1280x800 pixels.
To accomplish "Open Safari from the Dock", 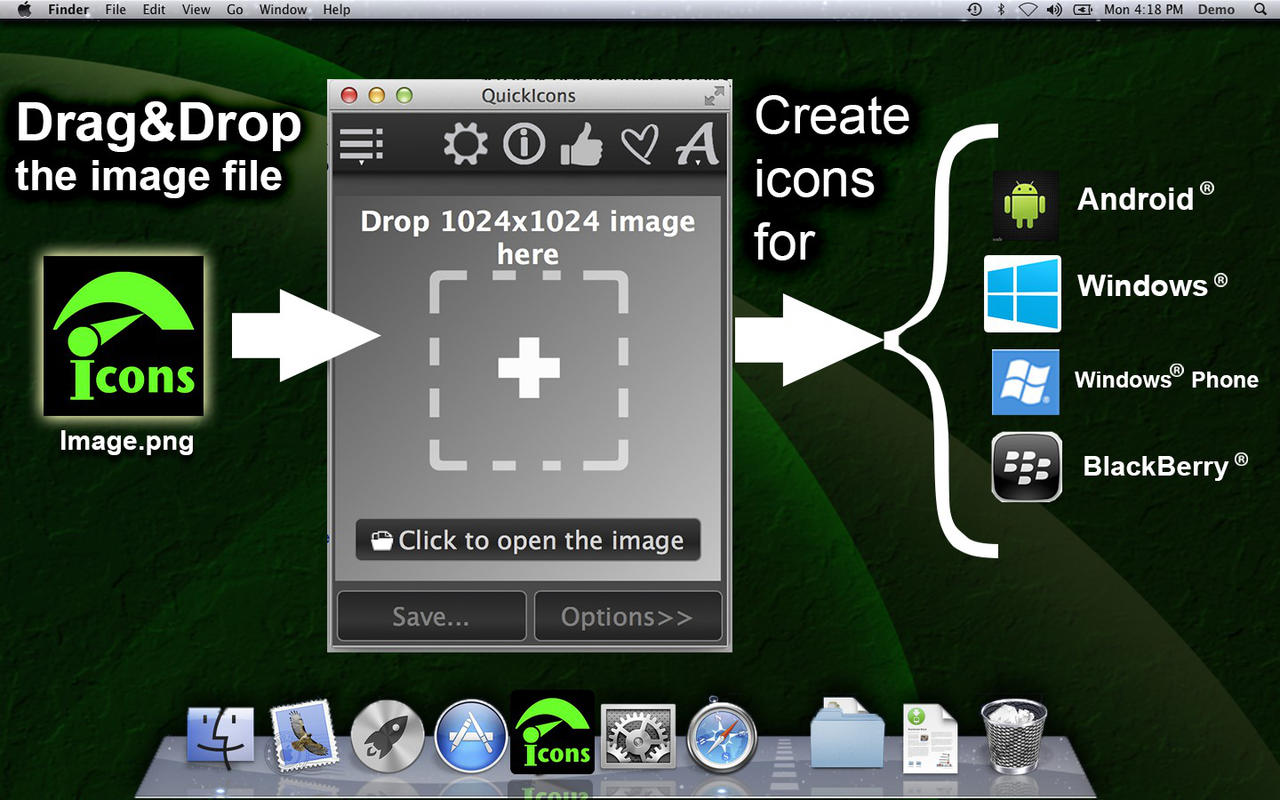I will [722, 736].
